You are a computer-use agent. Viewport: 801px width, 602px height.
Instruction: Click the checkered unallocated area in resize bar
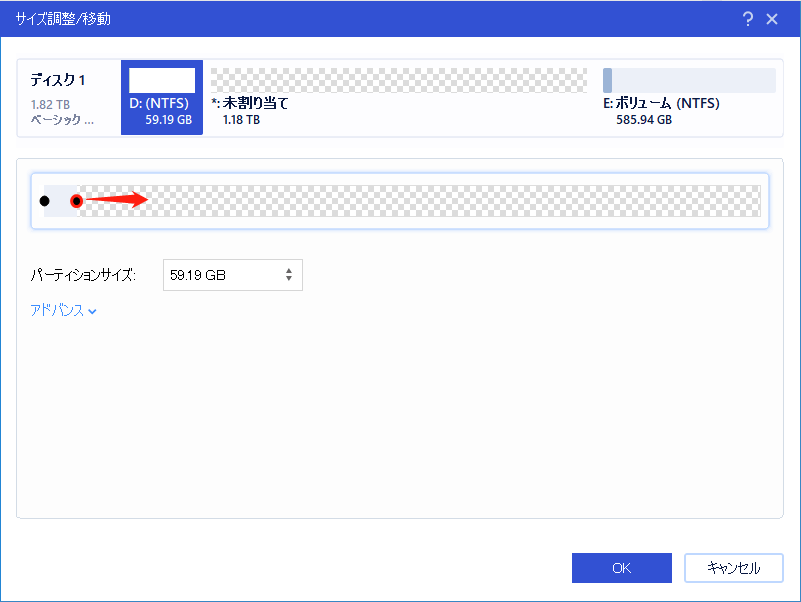[450, 201]
